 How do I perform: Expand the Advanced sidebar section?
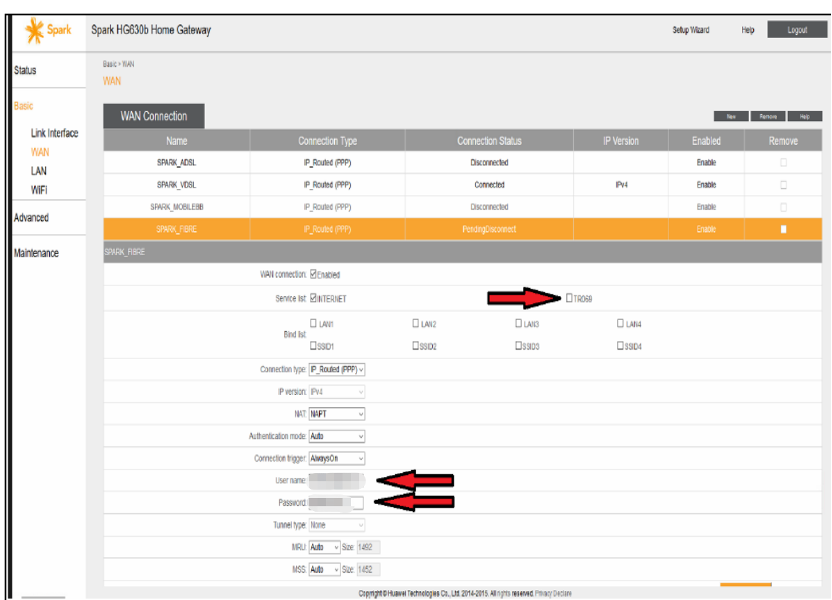31,218
